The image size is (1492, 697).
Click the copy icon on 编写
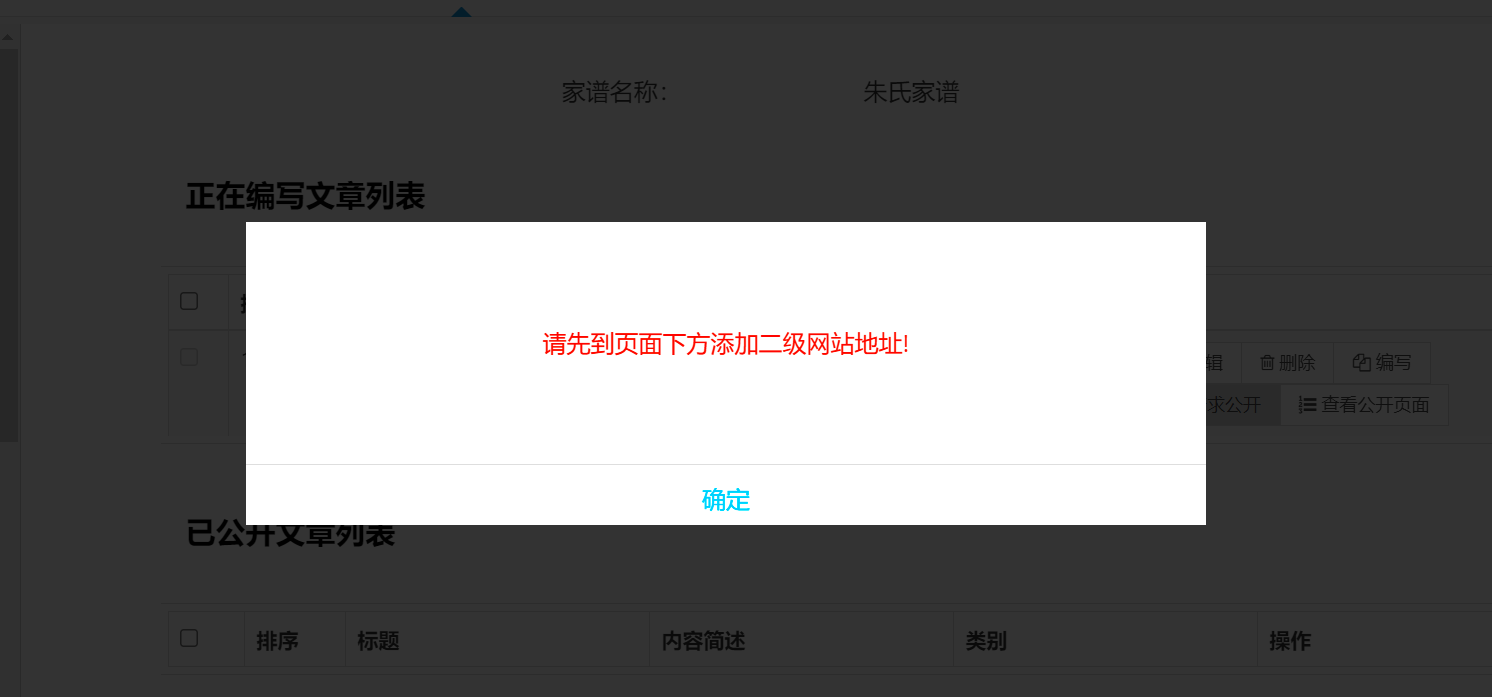click(1361, 363)
